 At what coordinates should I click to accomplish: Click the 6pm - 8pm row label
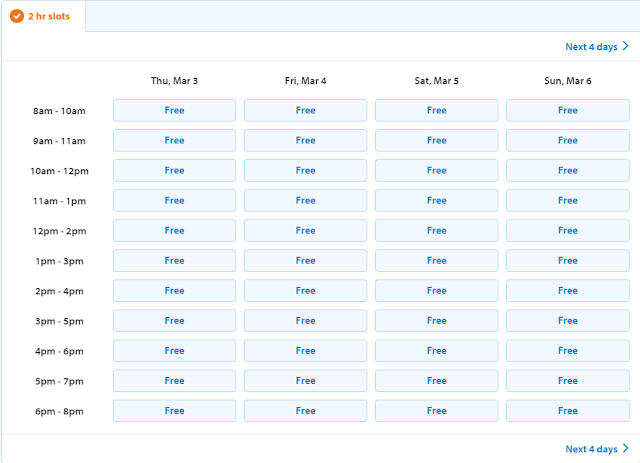(x=59, y=412)
